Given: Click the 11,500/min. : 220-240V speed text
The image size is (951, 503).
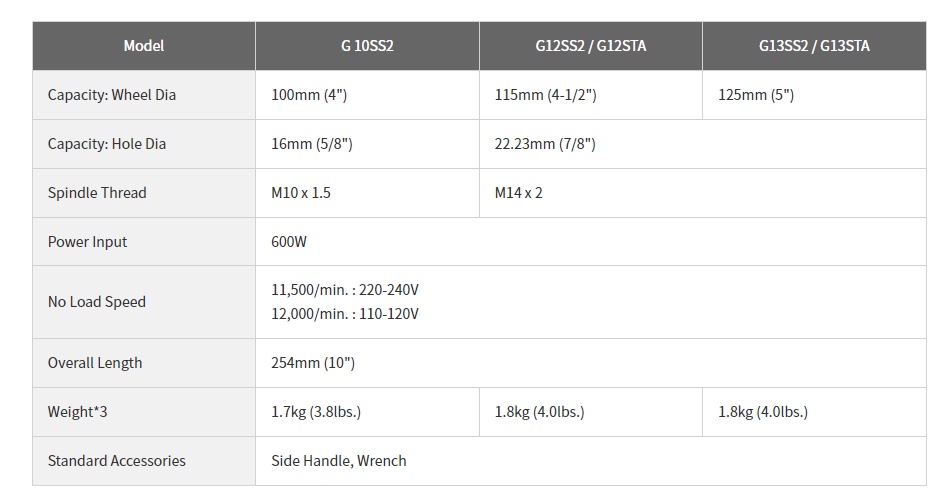Looking at the screenshot, I should (344, 290).
